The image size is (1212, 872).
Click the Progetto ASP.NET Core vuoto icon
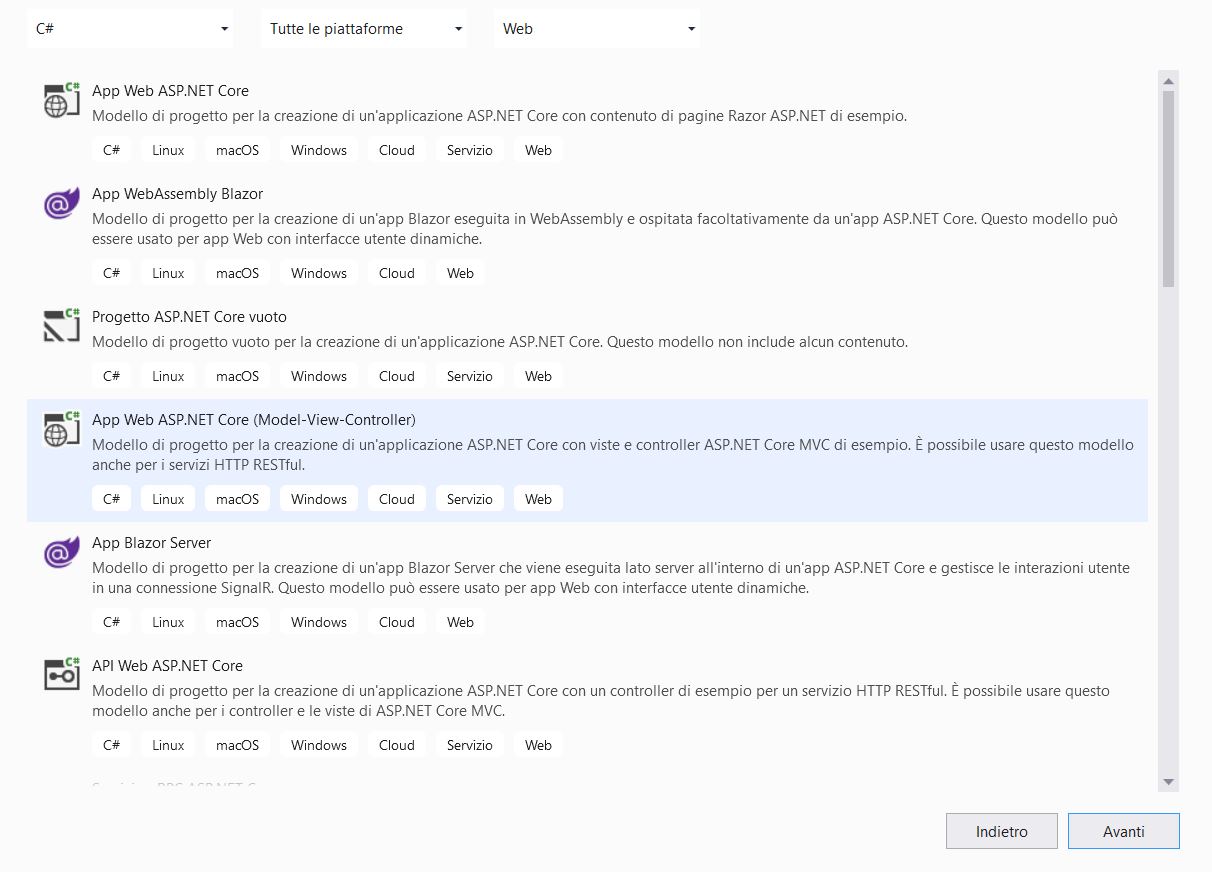[62, 326]
